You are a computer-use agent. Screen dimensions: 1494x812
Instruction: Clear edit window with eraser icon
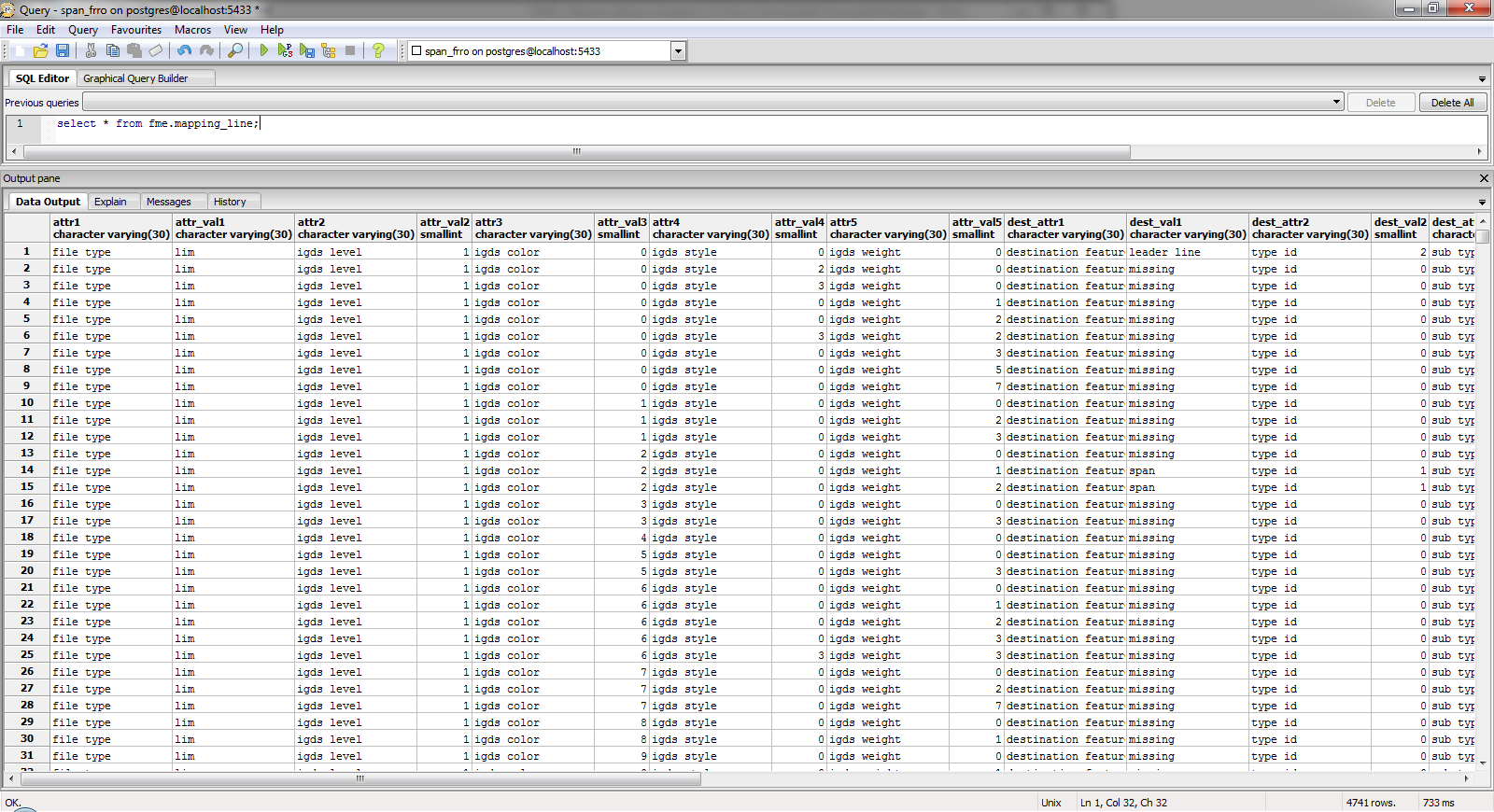click(x=155, y=50)
